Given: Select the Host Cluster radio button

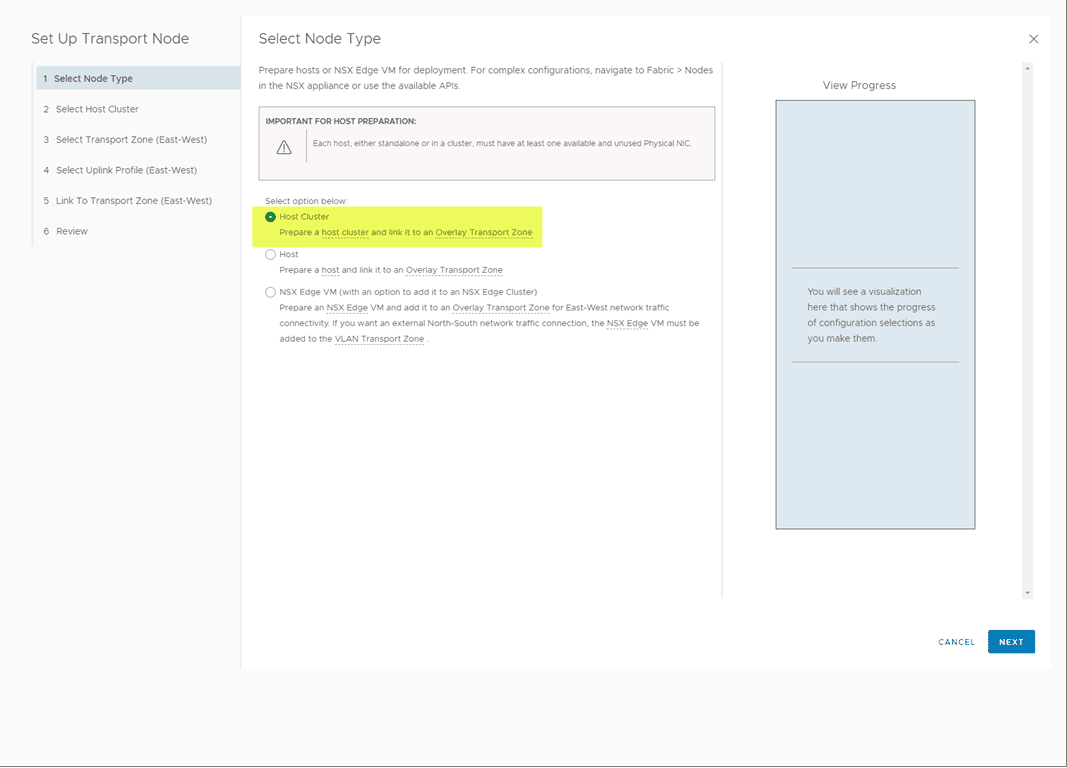Looking at the screenshot, I should point(270,216).
